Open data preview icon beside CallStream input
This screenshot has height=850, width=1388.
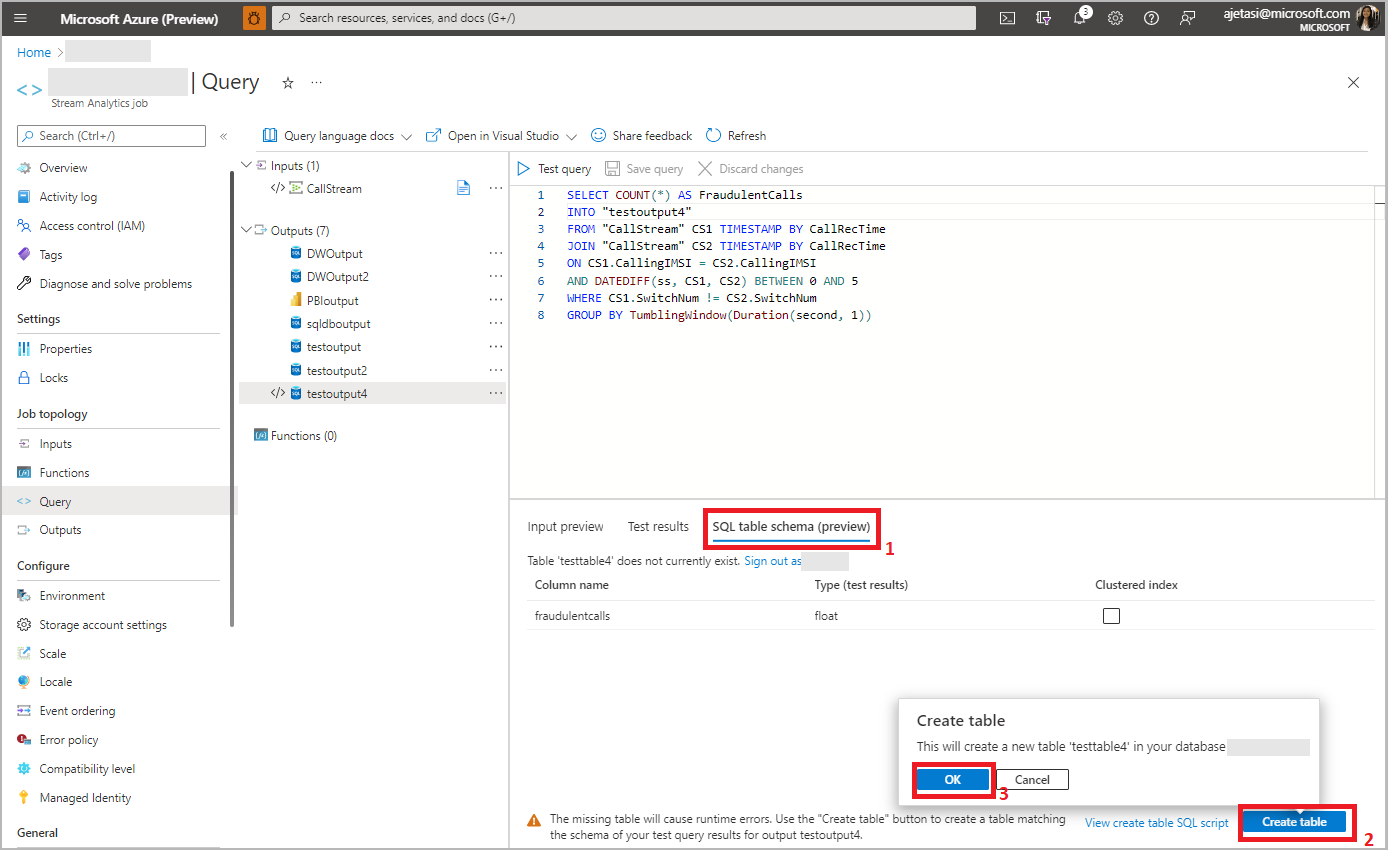click(463, 188)
